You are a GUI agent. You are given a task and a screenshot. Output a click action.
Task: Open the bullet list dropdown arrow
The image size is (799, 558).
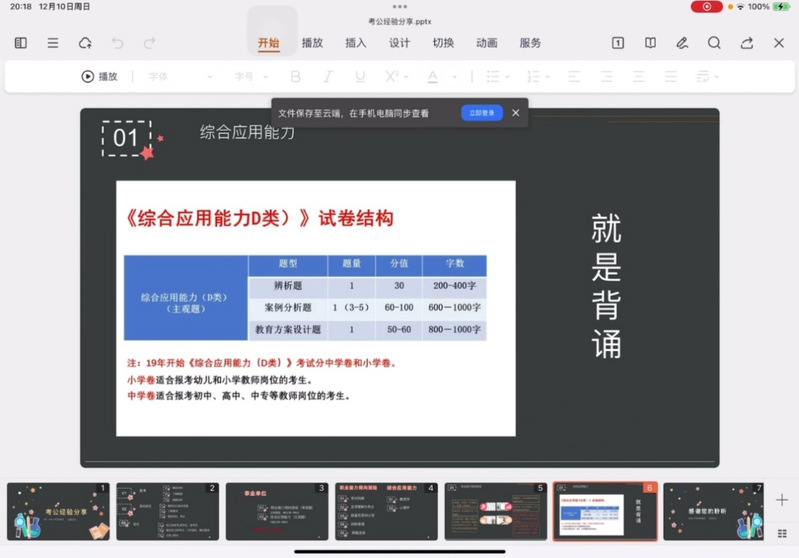pos(507,77)
